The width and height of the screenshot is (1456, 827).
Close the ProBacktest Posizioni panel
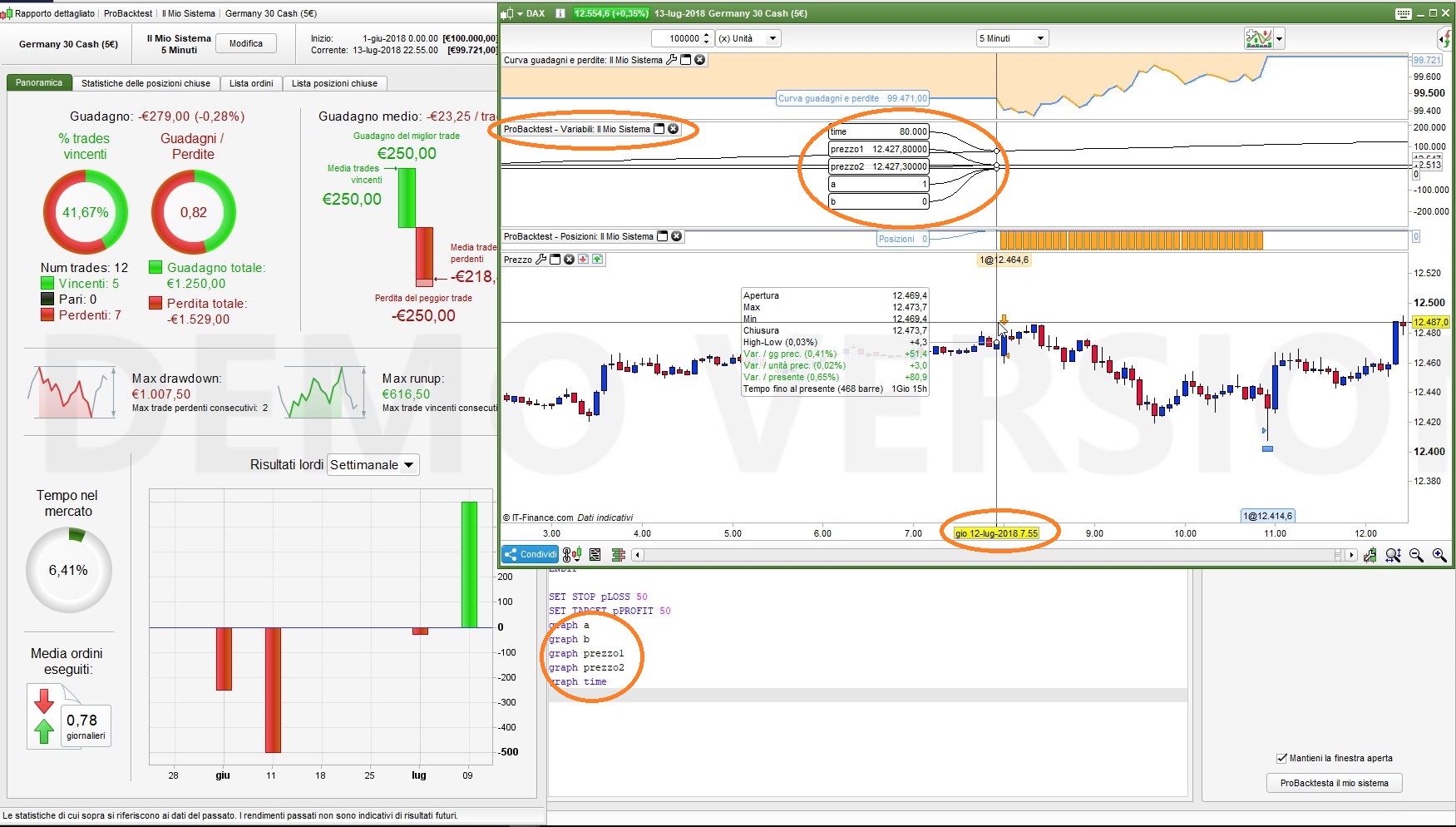coord(677,236)
